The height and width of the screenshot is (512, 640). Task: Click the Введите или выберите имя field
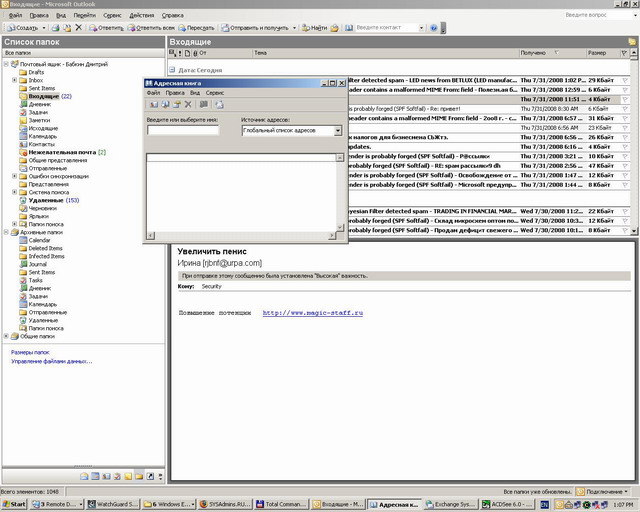pos(183,130)
